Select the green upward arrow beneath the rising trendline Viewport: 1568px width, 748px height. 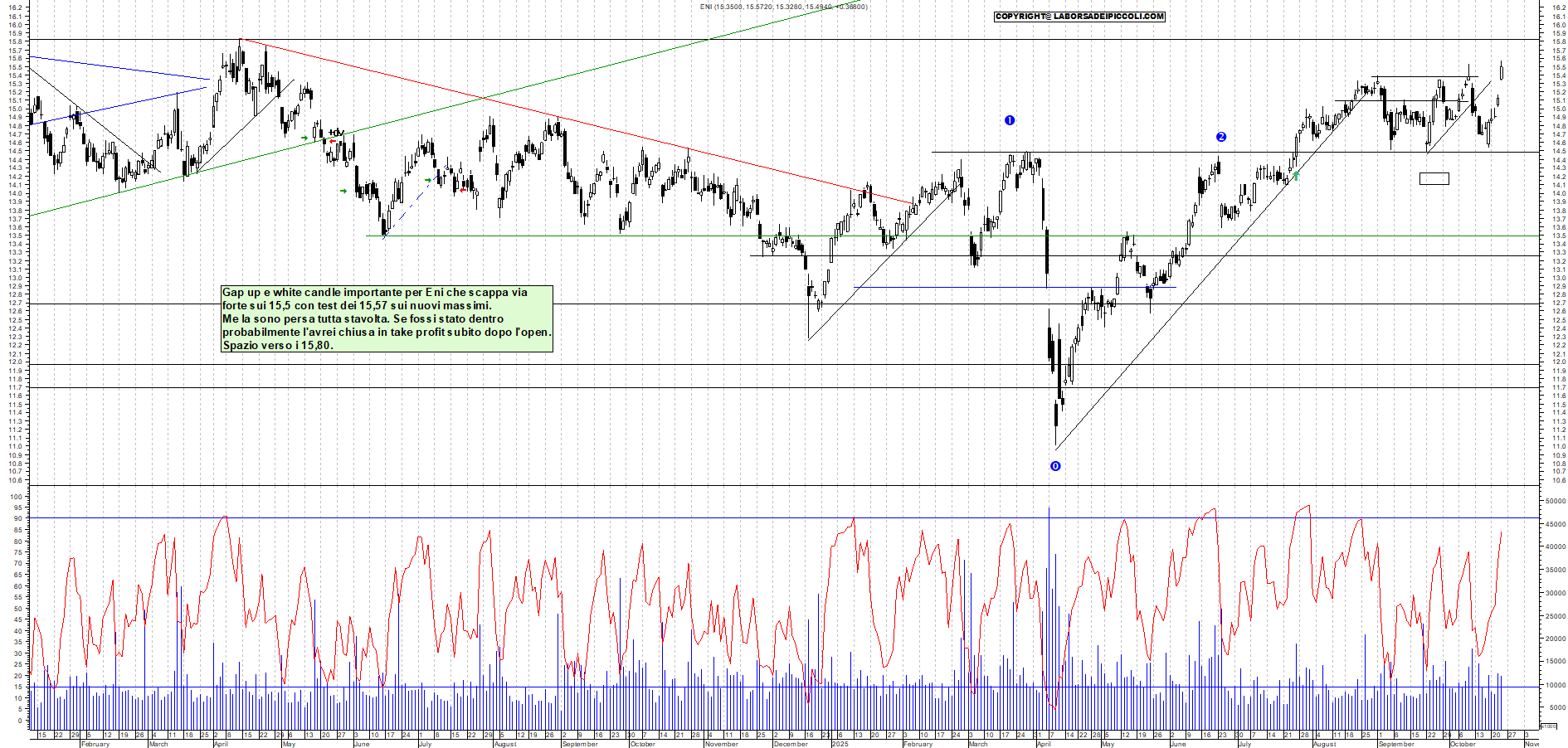pos(1296,176)
